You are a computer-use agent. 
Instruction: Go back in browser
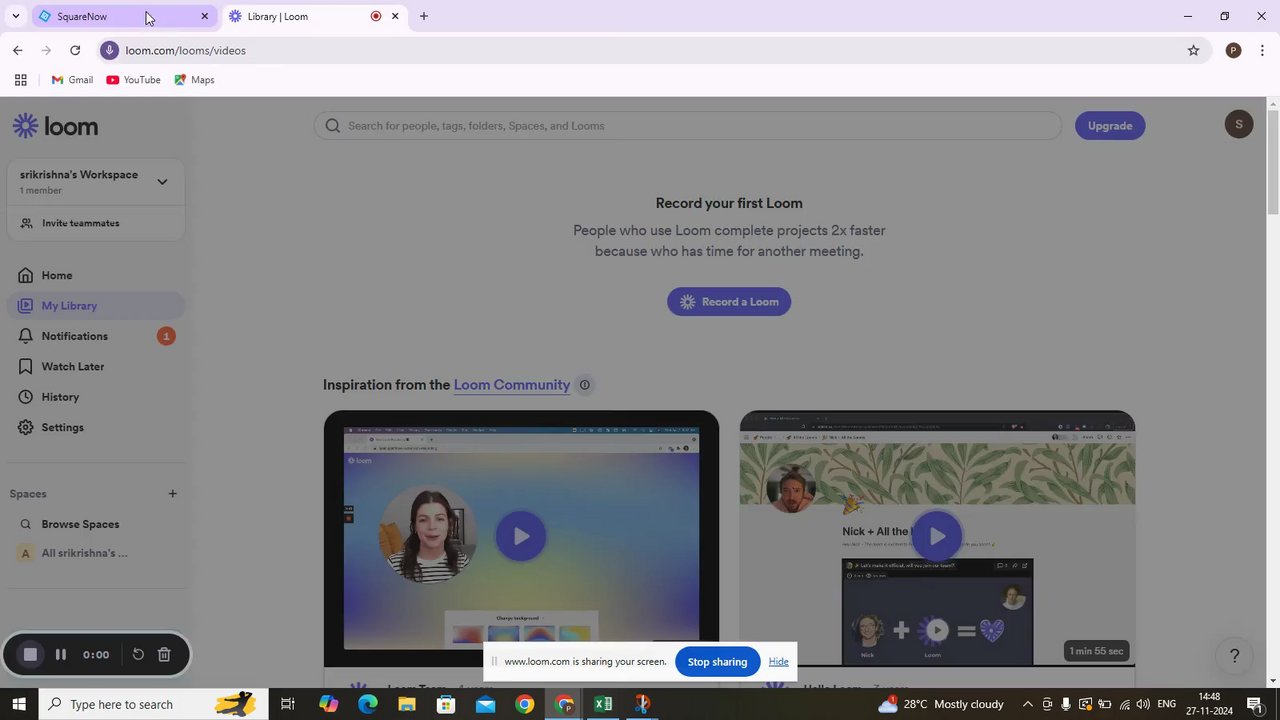[17, 50]
